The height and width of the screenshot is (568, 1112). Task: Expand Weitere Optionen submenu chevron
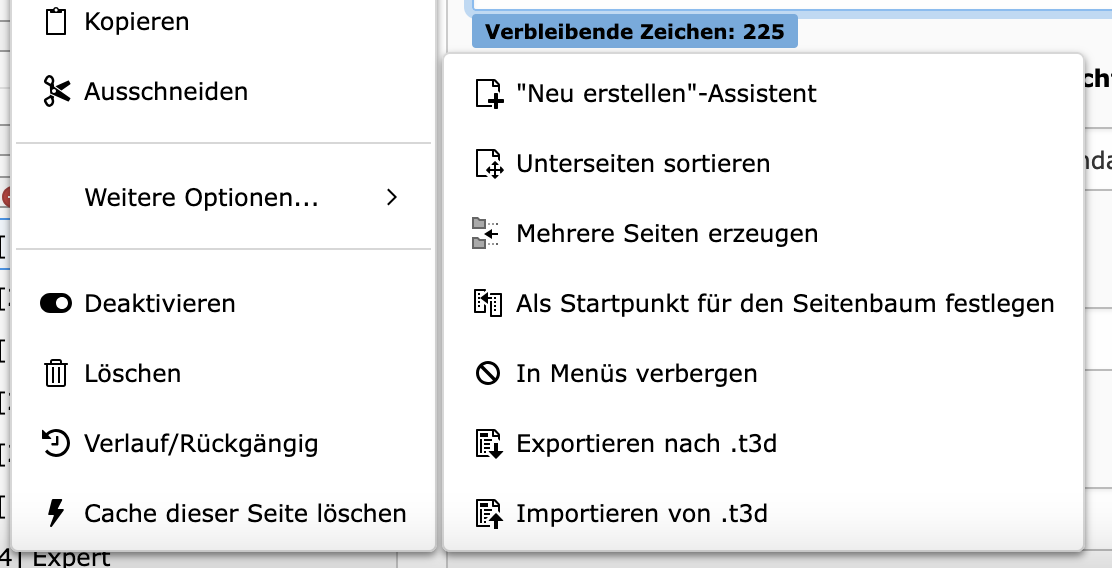[392, 197]
